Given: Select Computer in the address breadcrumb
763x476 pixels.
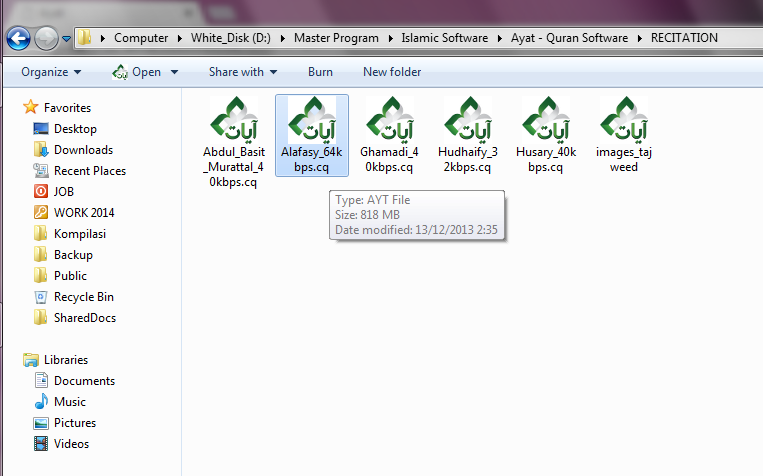Looking at the screenshot, I should (141, 38).
